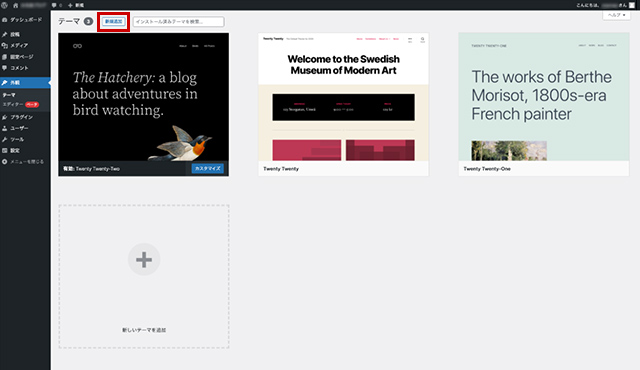Click the カスタマイズ button on Twenty Twenty-Two
Viewport: 640px width, 370px height.
coord(208,168)
